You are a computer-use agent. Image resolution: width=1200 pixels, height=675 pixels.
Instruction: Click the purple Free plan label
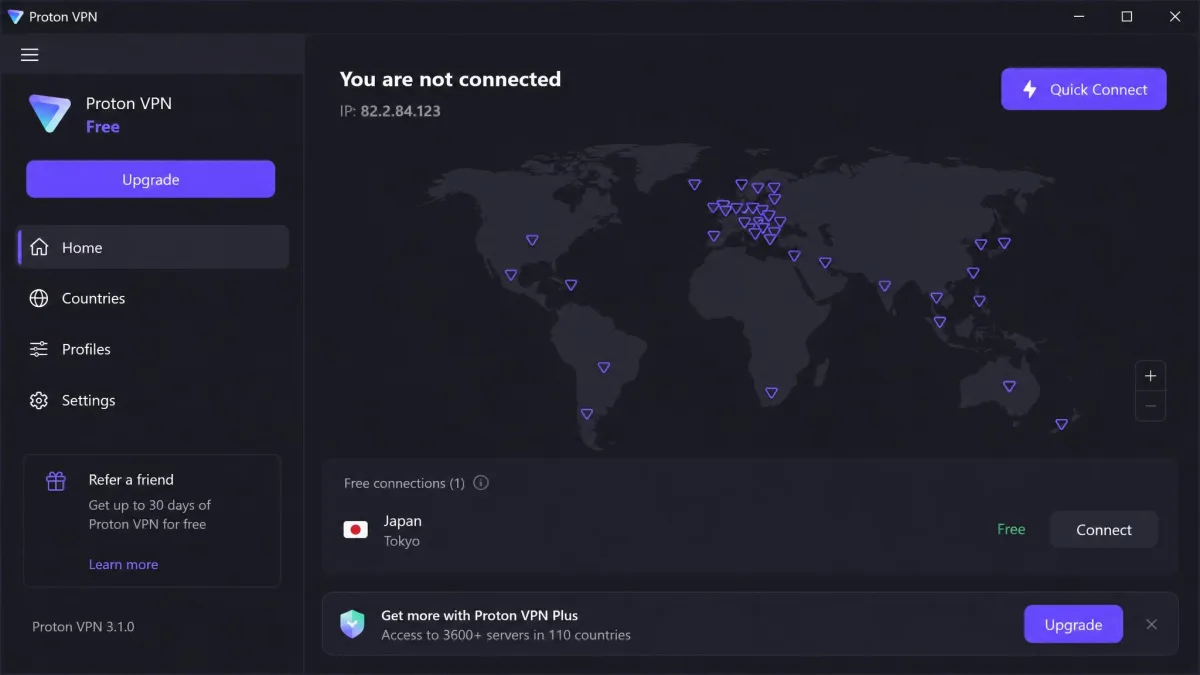[x=103, y=127]
